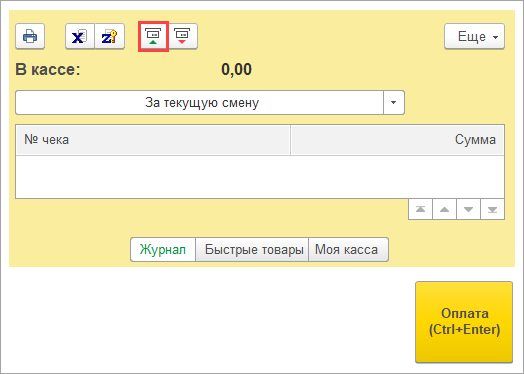This screenshot has width=524, height=374.
Task: Open the Еще menu
Action: (x=474, y=36)
